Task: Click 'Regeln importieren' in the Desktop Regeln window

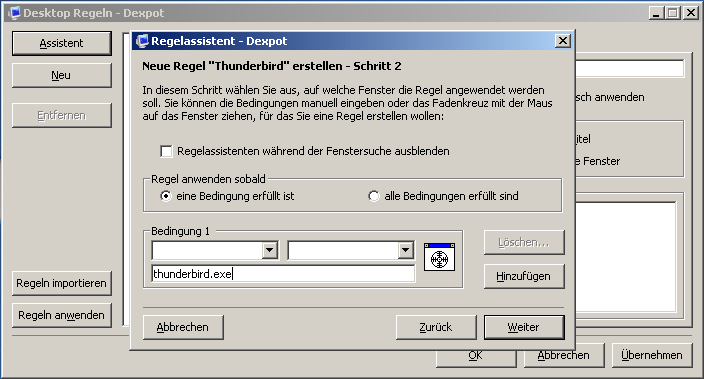Action: [x=62, y=283]
